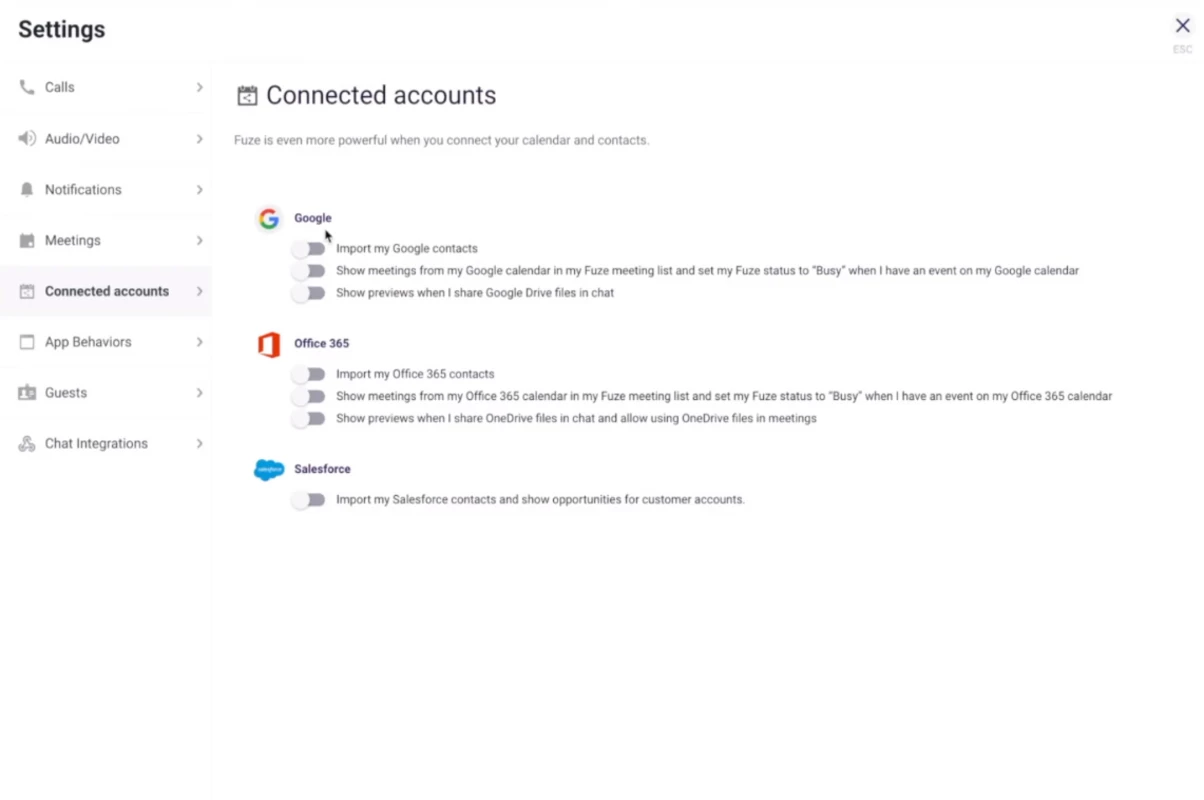Open the App Behaviors settings section

click(x=106, y=342)
